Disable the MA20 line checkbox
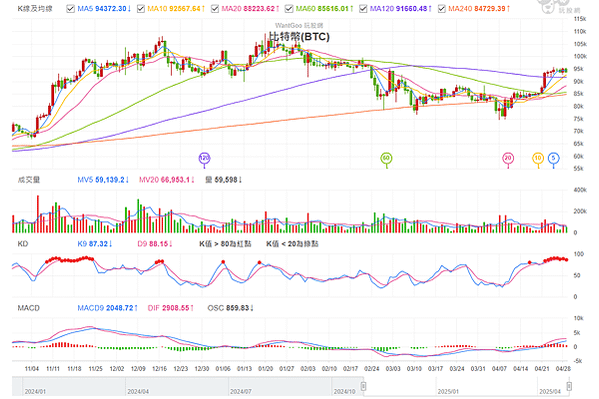 [x=215, y=8]
